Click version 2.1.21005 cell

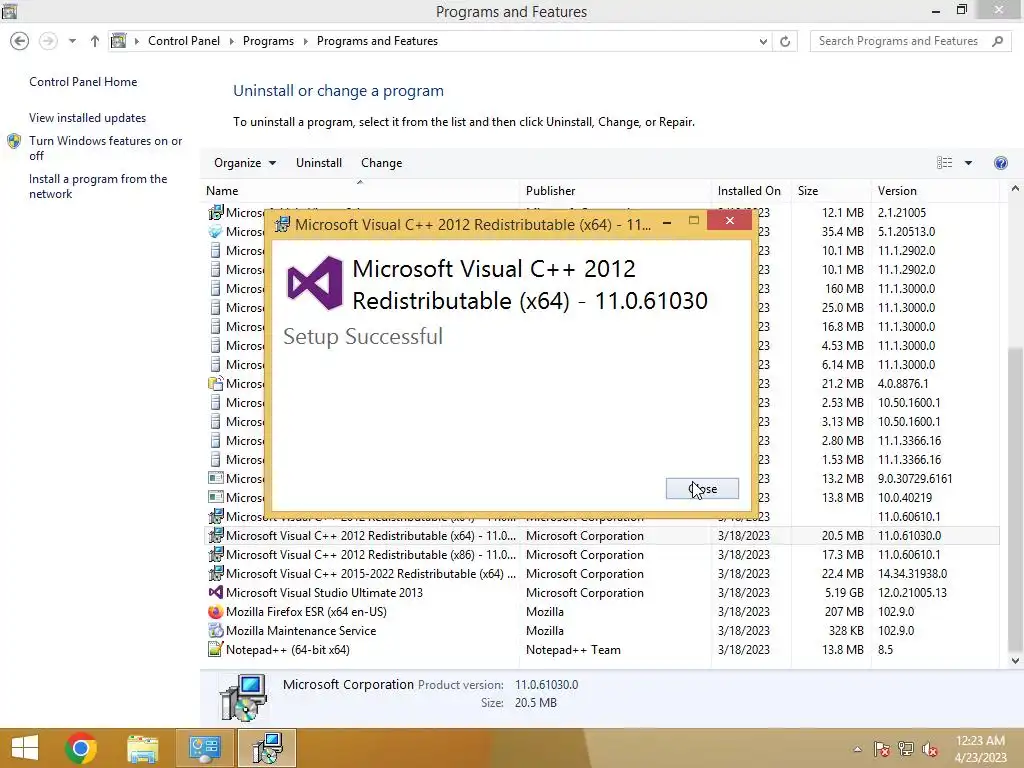click(x=902, y=212)
